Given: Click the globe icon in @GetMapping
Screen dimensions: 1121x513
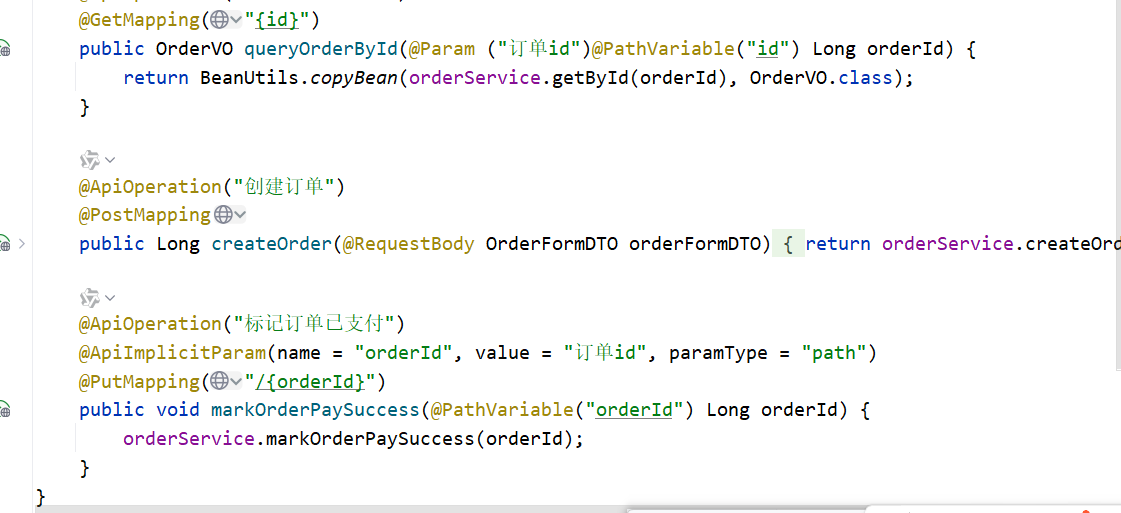Looking at the screenshot, I should coord(219,21).
